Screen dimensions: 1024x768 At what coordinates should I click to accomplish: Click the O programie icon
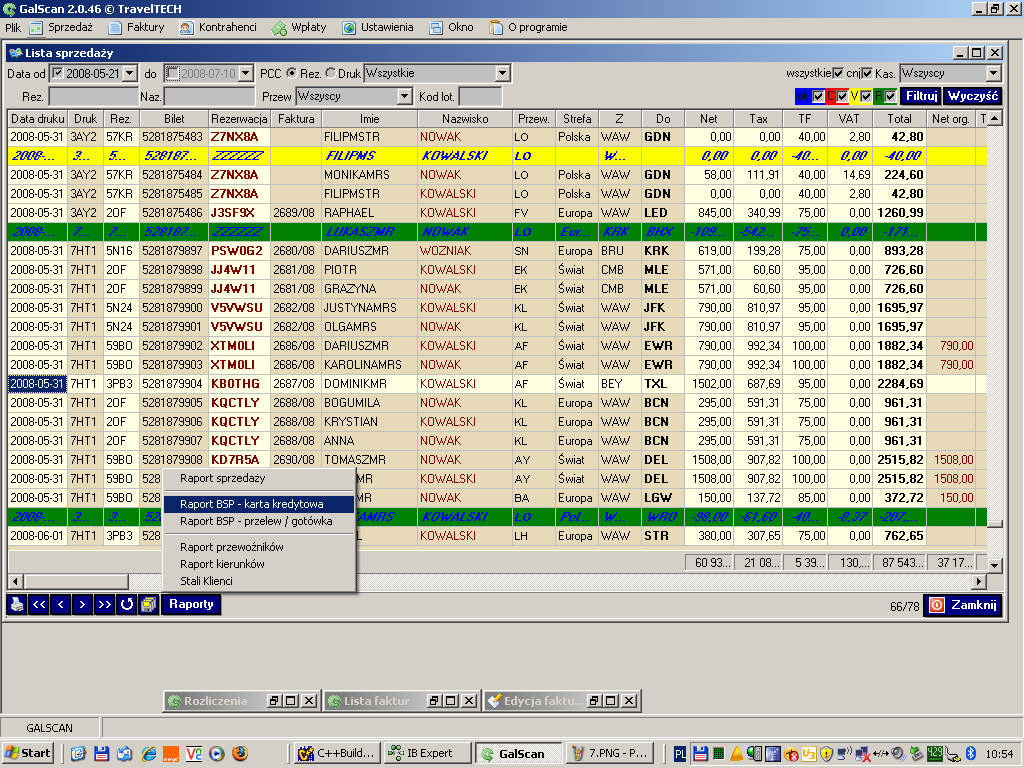(496, 27)
